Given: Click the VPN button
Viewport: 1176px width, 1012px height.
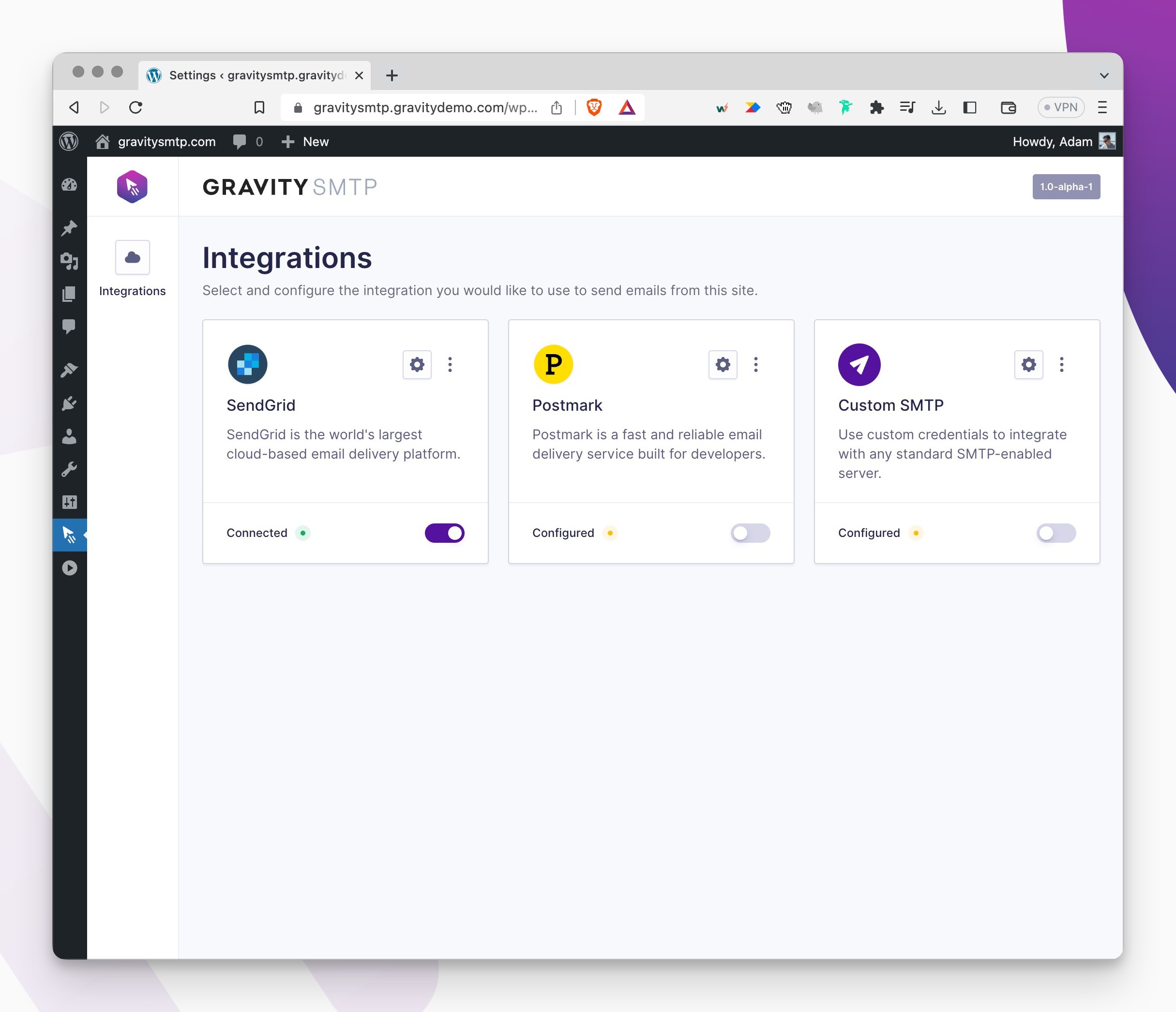Looking at the screenshot, I should pos(1061,107).
